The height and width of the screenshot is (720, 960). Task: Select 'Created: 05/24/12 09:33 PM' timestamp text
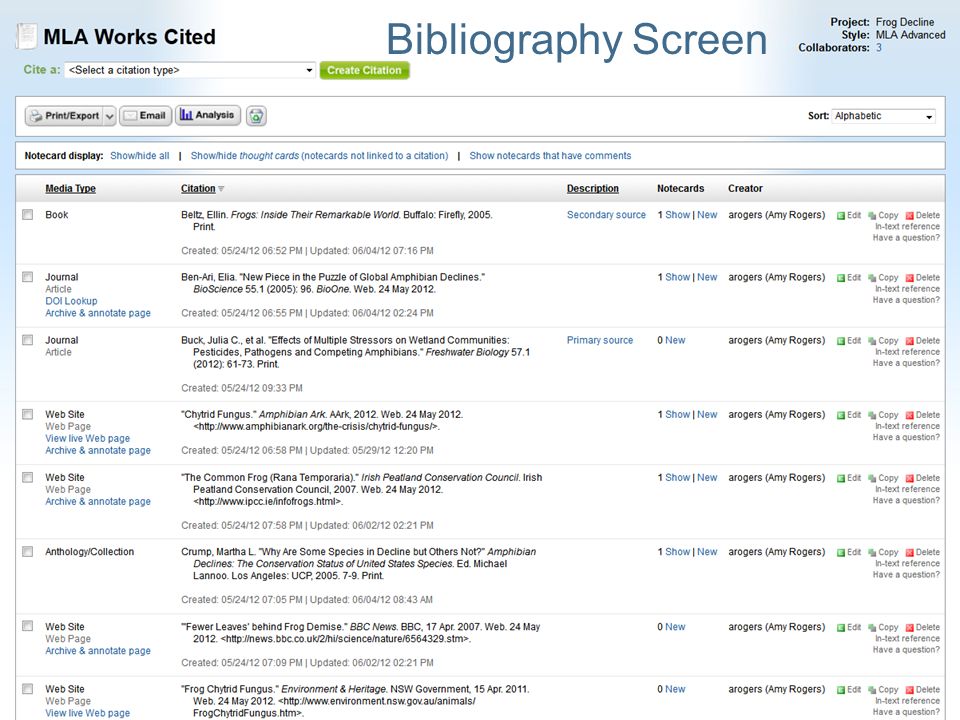click(242, 388)
